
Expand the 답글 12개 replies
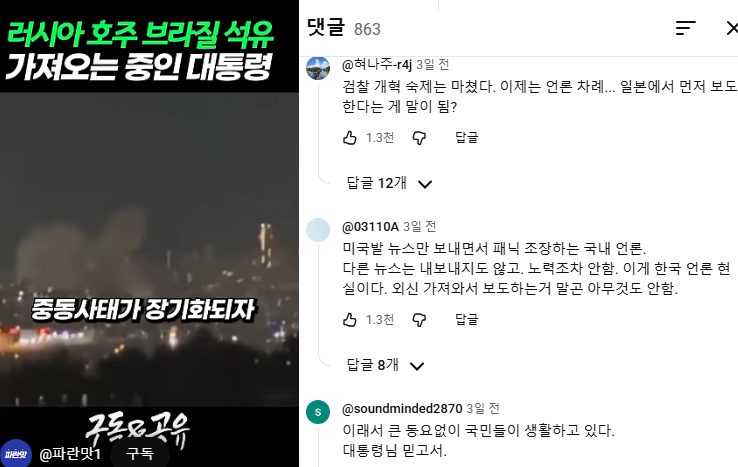(x=389, y=183)
